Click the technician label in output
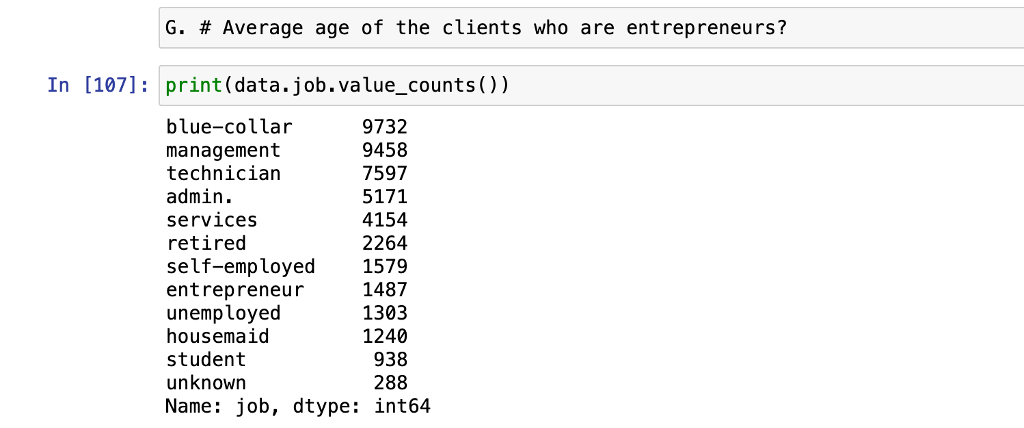 pos(223,173)
